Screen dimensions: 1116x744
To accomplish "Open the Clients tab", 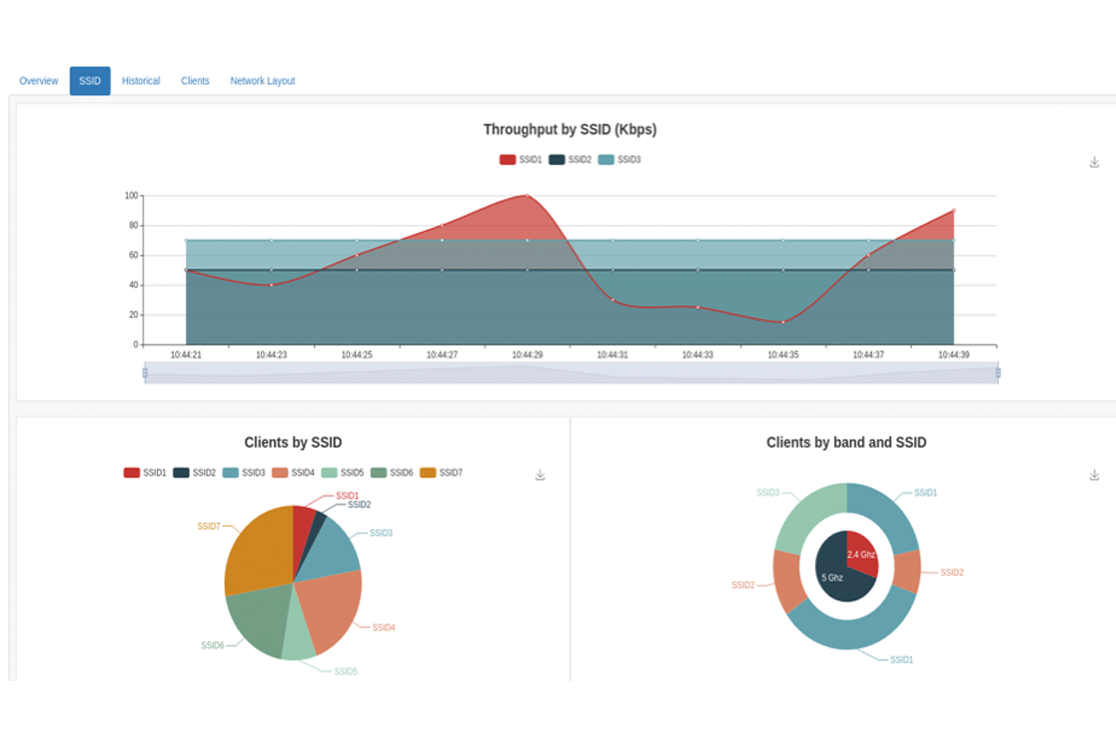I will coord(195,81).
